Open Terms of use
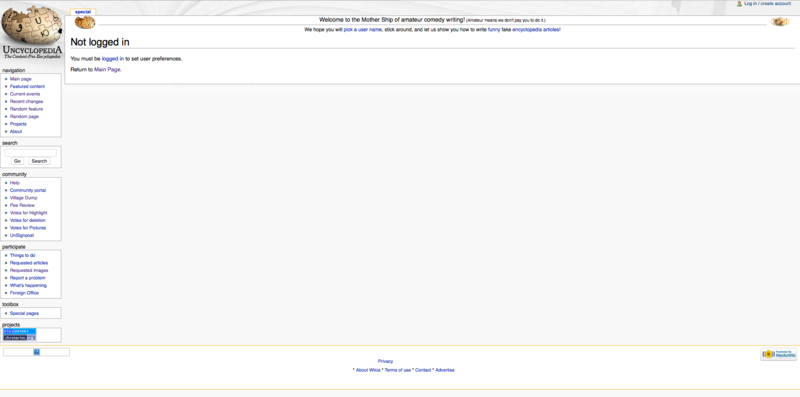The image size is (800, 397). point(397,370)
